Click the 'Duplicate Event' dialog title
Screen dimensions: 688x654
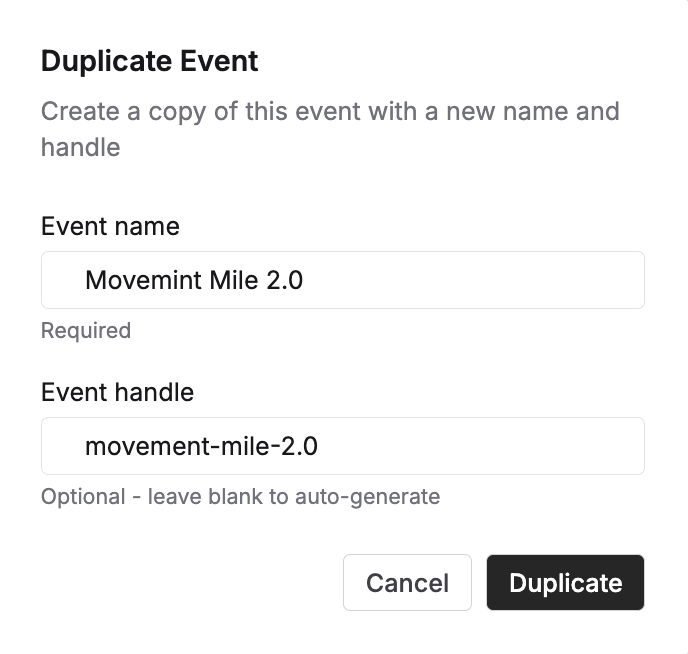coord(149,61)
